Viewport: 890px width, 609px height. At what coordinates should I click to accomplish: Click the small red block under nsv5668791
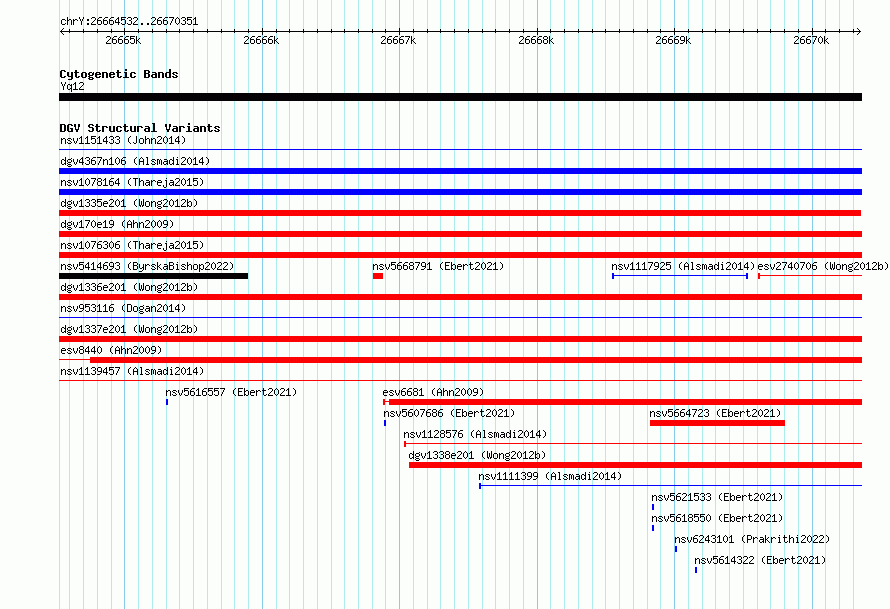tap(378, 276)
